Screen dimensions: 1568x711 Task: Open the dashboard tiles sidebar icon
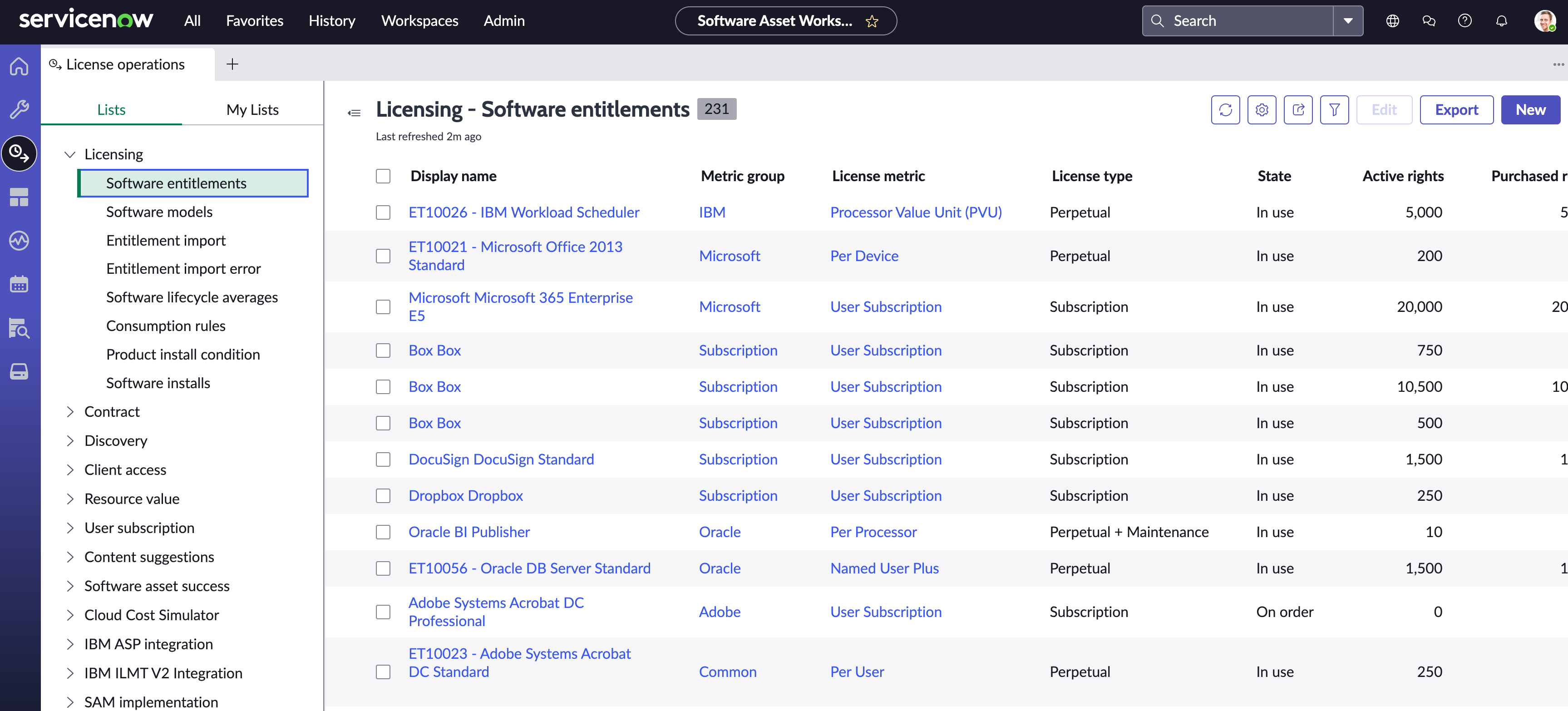(20, 197)
